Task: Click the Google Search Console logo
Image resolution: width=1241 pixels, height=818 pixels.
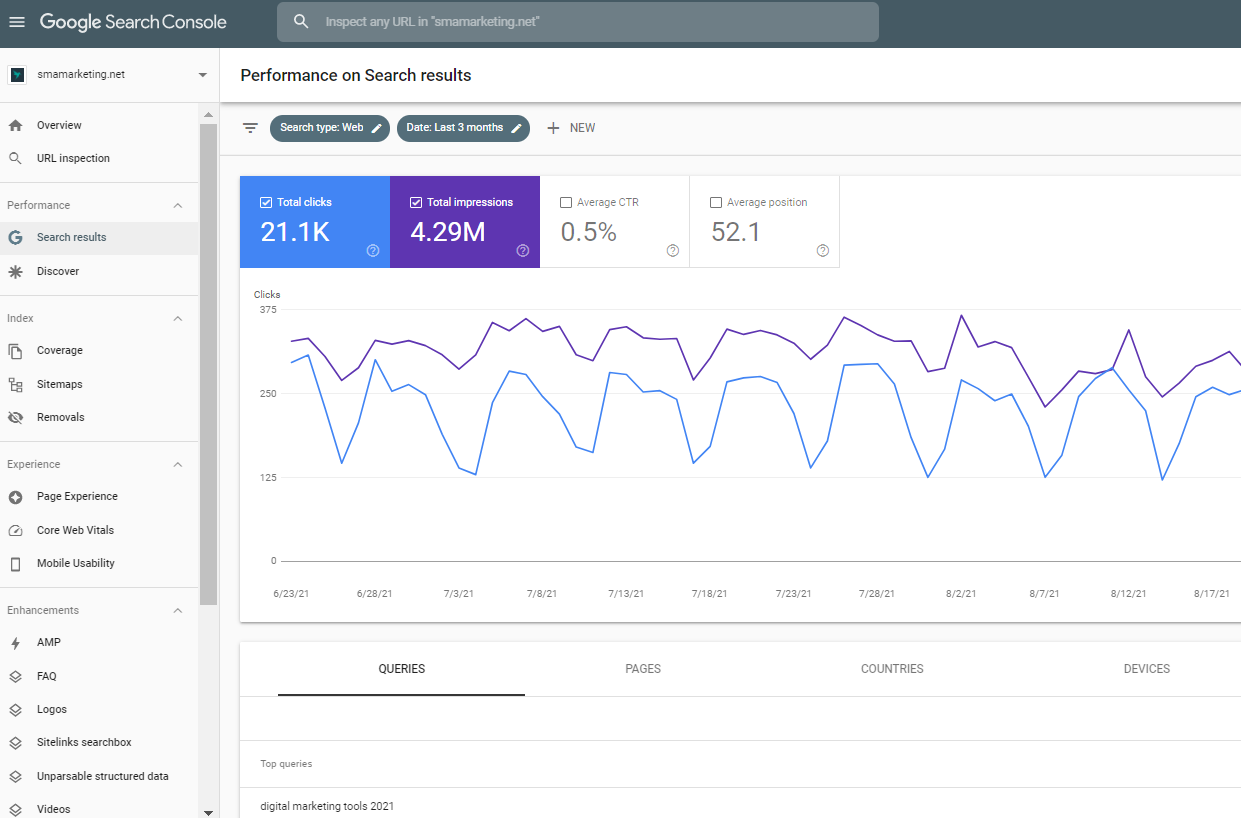Action: tap(133, 22)
